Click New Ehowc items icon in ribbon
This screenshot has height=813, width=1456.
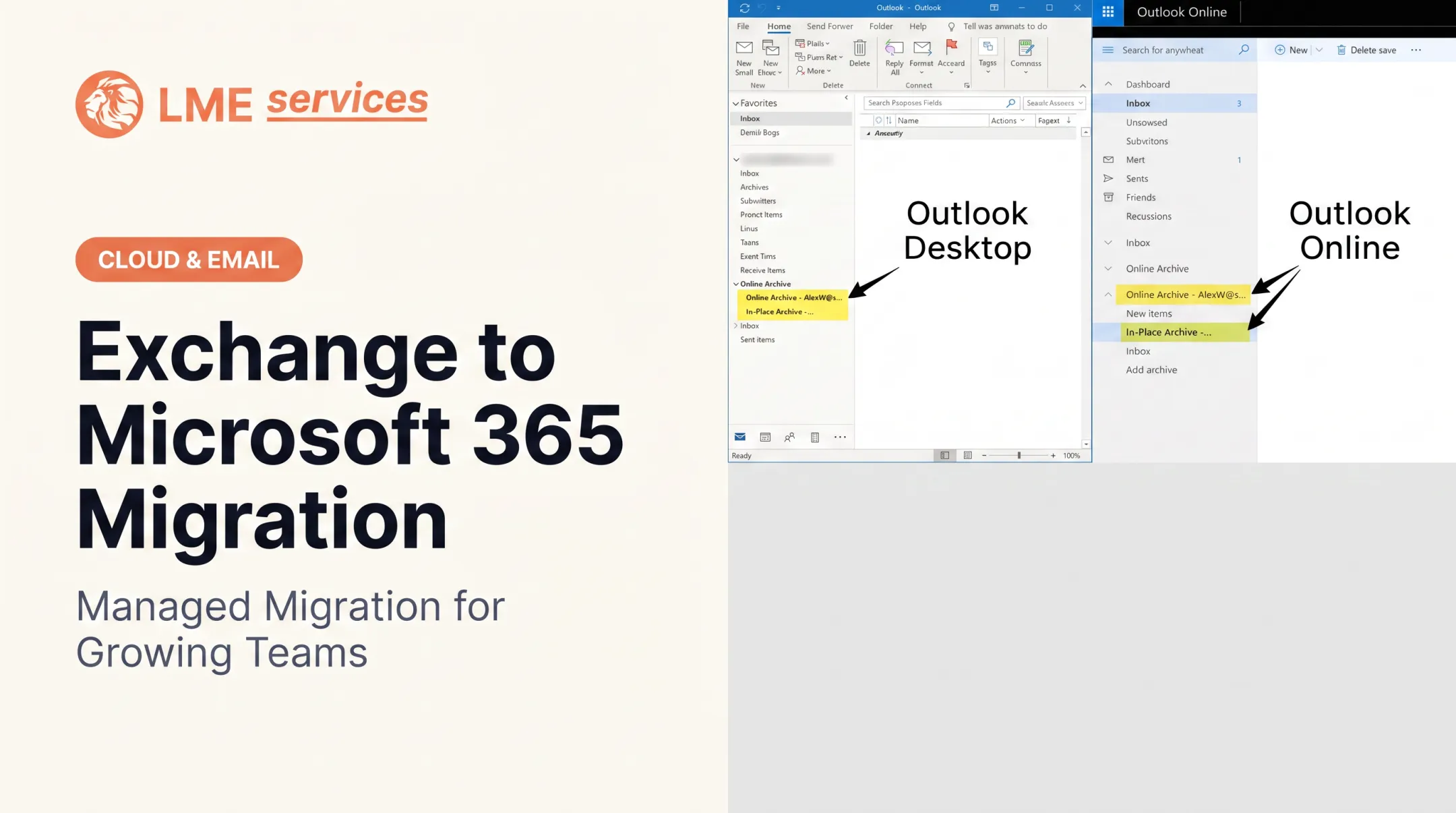point(770,48)
